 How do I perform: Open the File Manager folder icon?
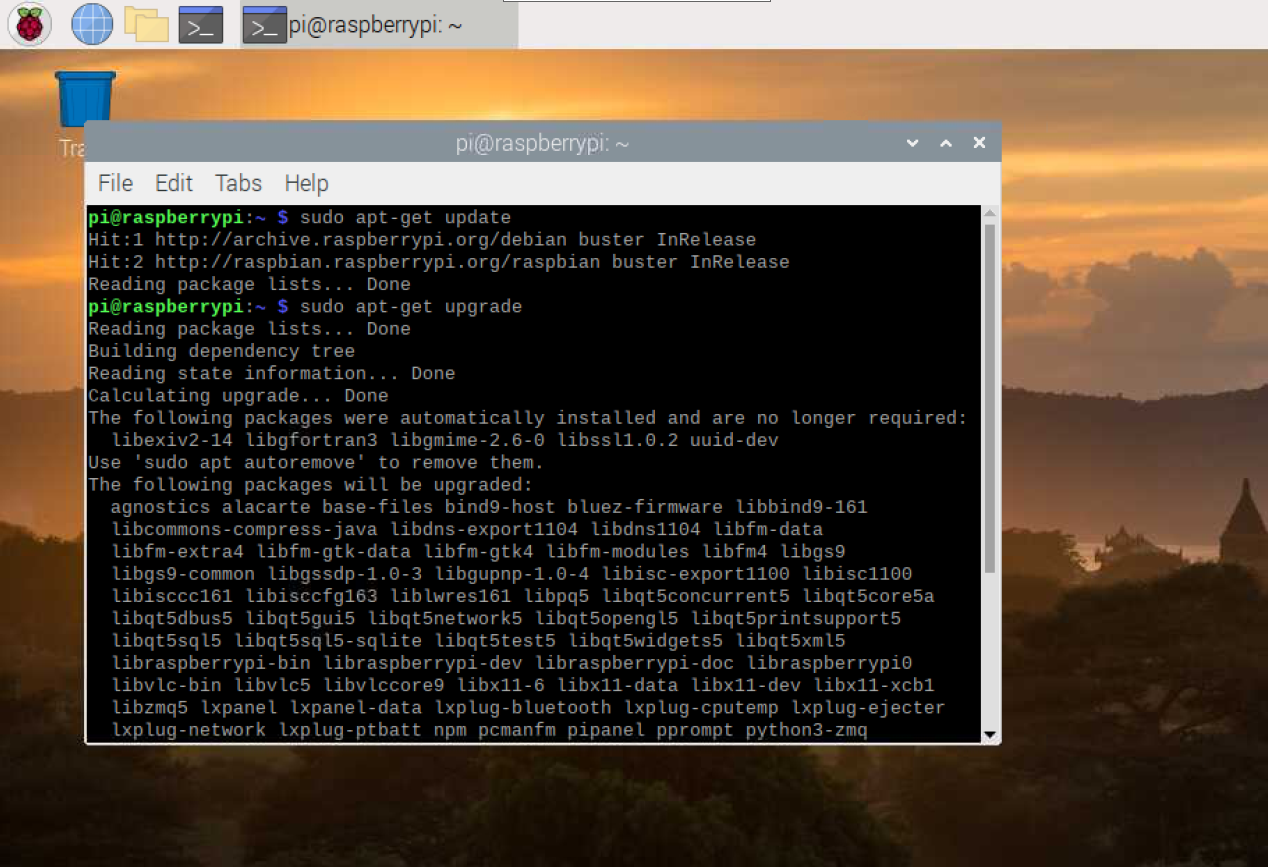[146, 25]
